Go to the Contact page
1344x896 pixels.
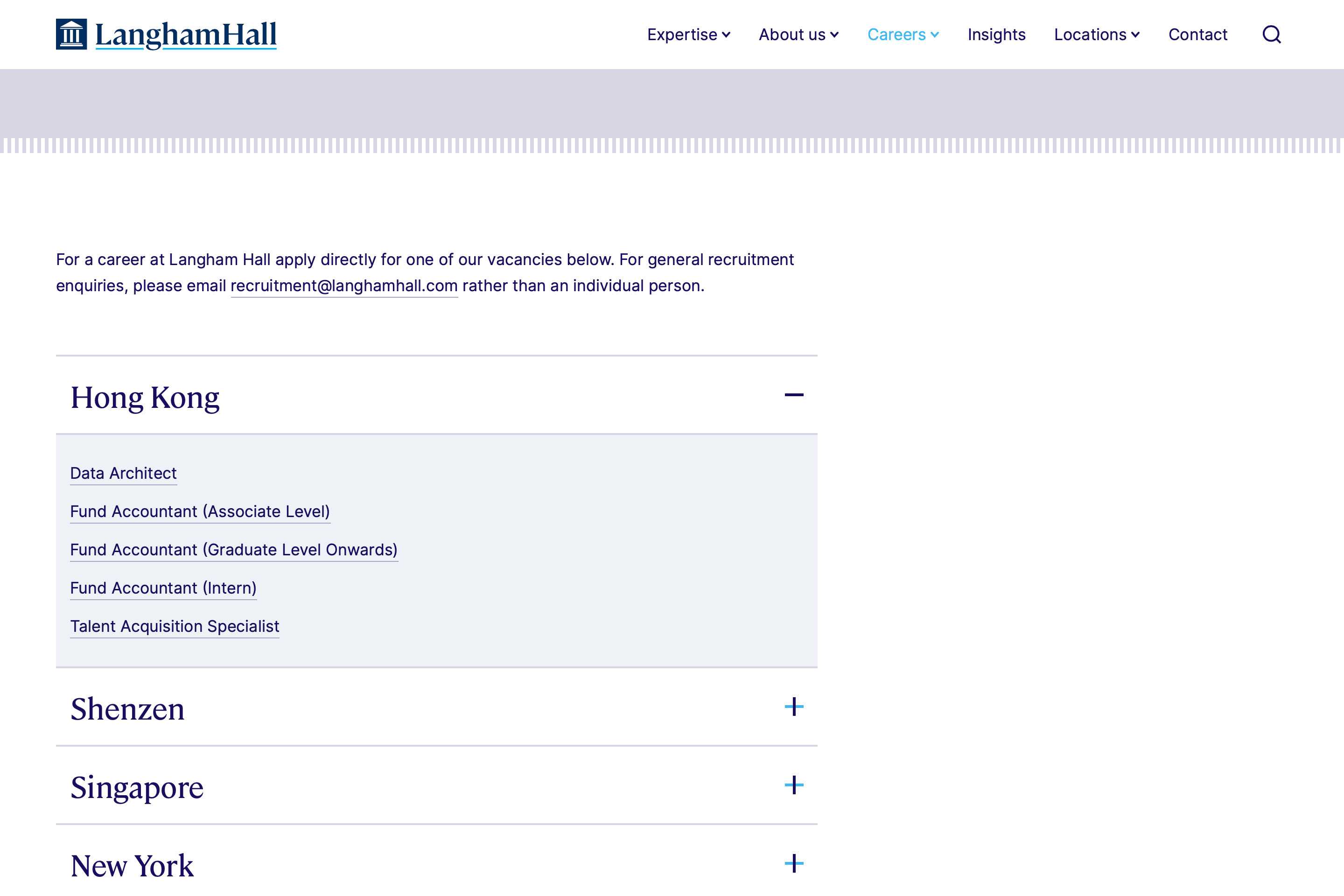(1198, 34)
